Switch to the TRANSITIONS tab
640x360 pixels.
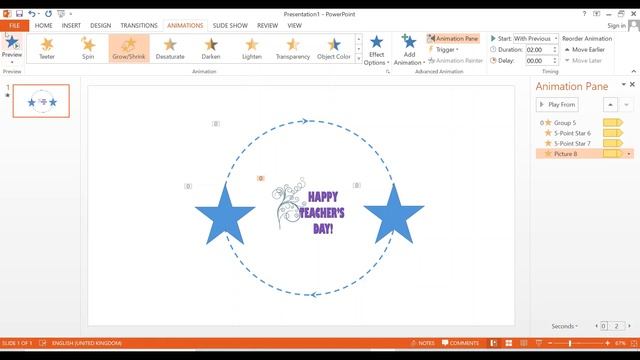tap(139, 26)
